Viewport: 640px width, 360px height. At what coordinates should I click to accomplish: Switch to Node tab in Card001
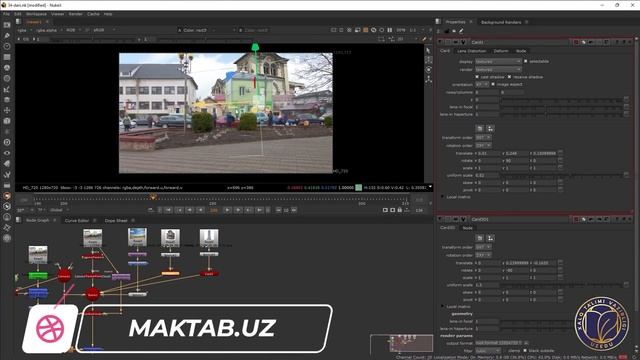[467, 228]
